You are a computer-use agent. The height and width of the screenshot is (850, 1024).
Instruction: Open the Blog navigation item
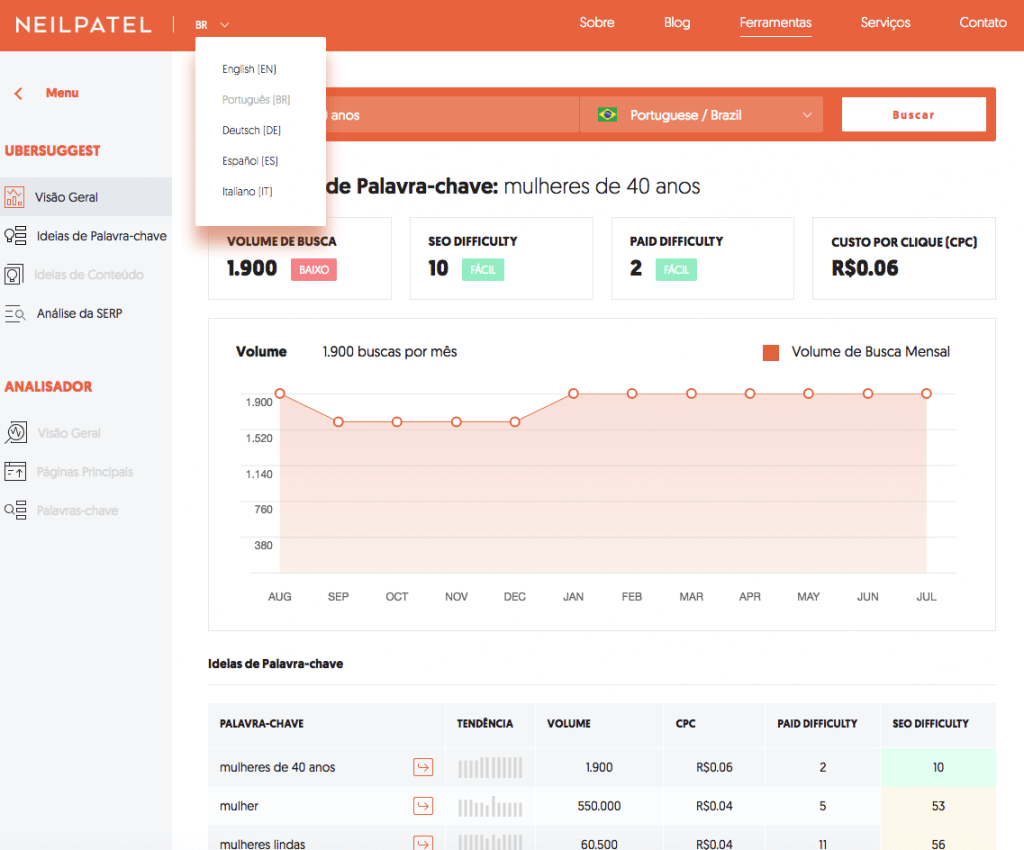tap(677, 22)
